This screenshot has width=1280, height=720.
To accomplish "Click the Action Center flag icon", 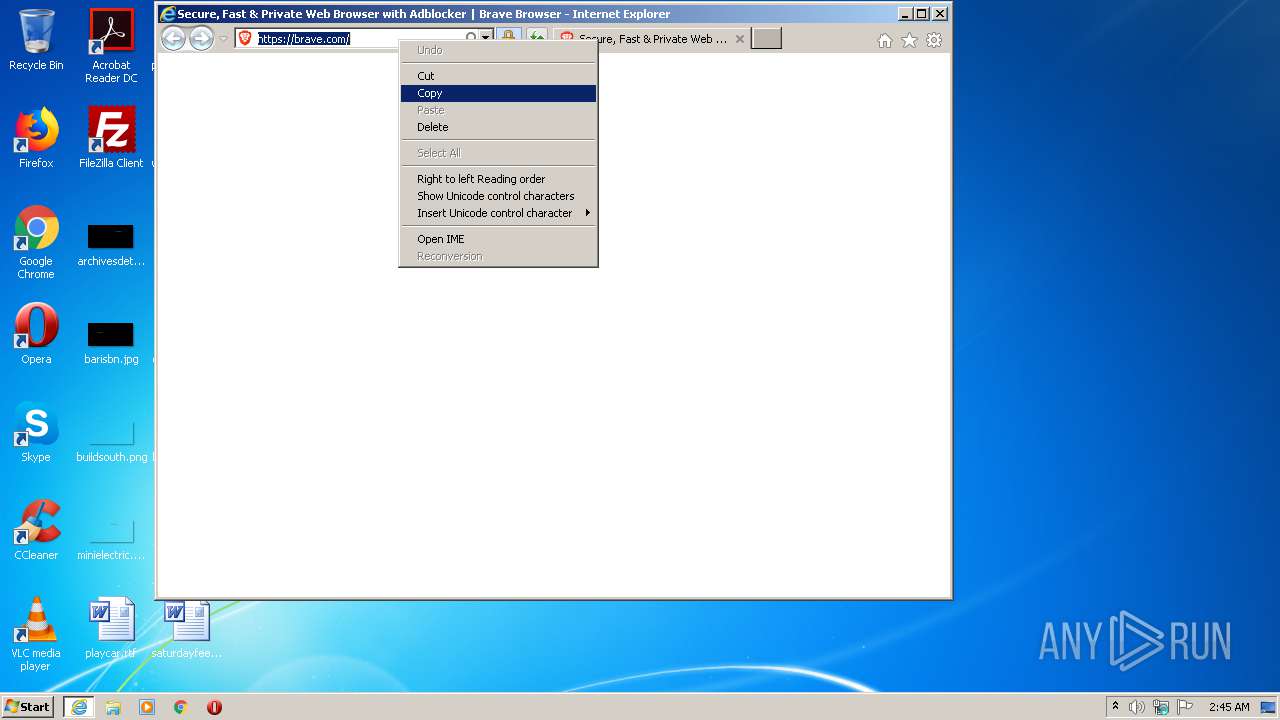I will click(x=1185, y=707).
